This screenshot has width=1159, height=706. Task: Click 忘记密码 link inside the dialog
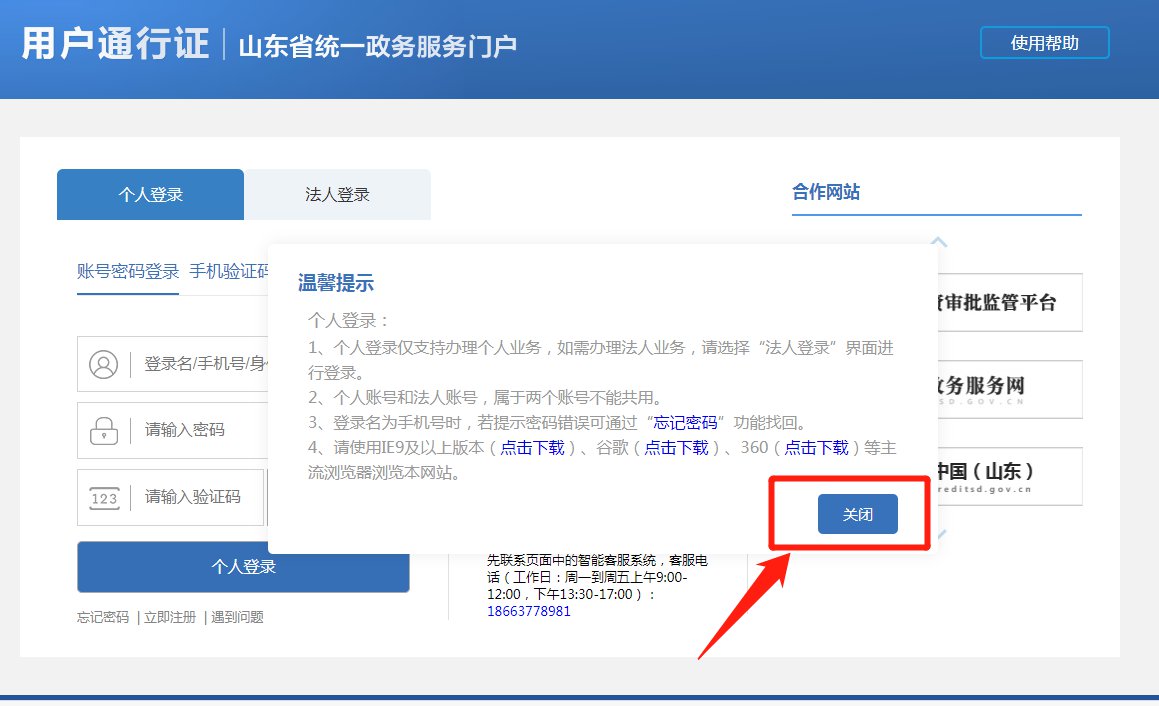click(686, 422)
